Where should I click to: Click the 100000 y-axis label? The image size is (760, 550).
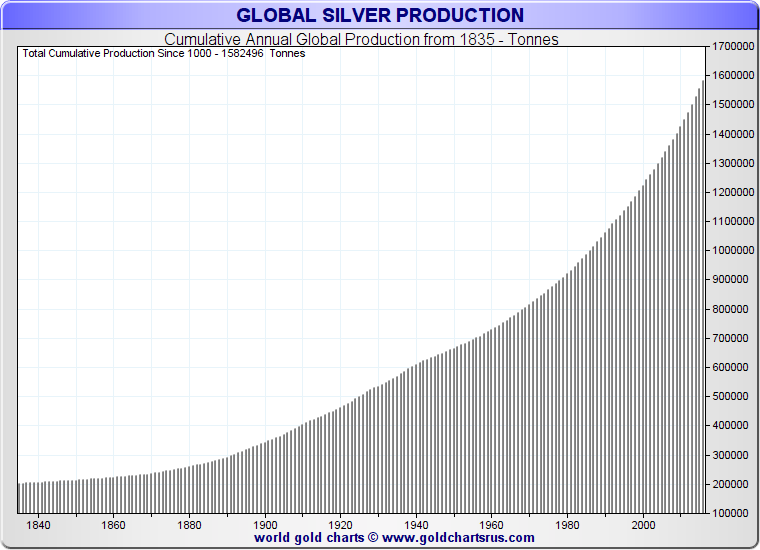point(730,513)
